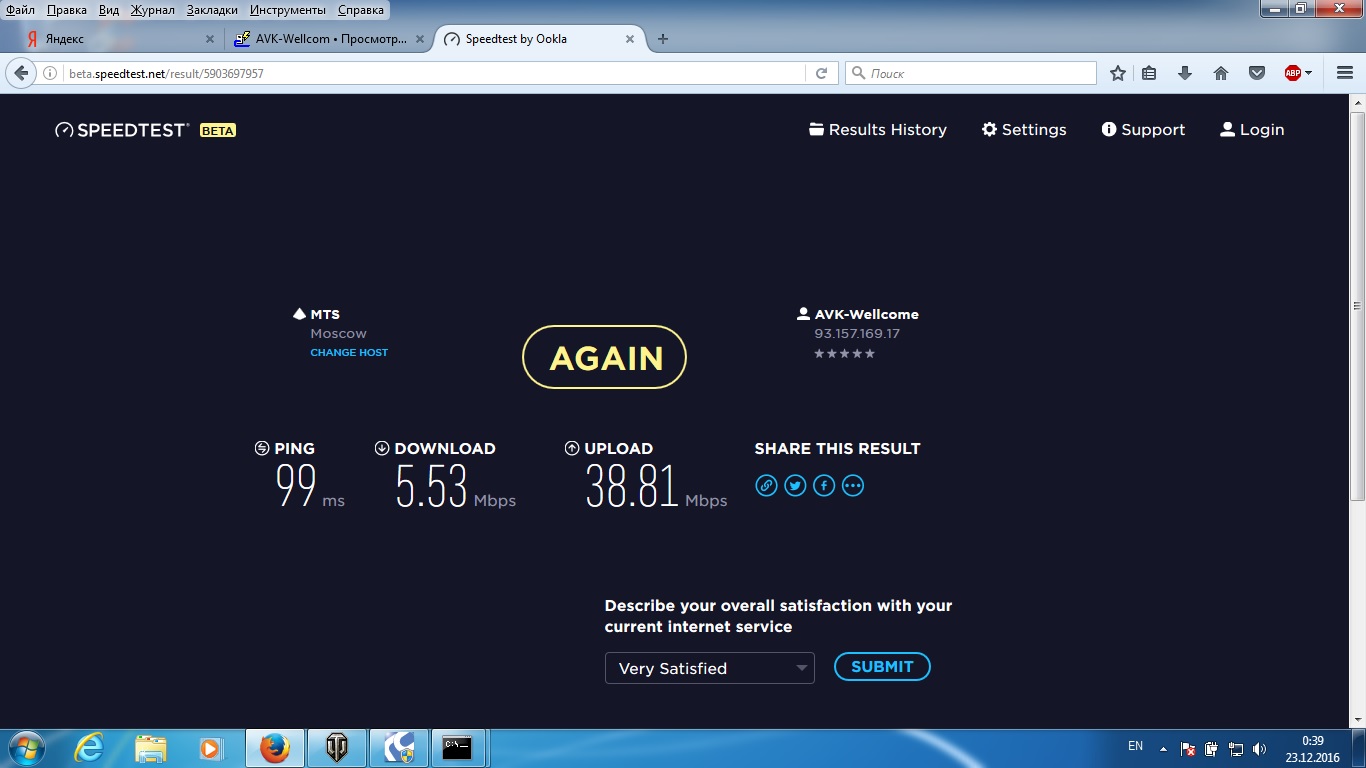
Task: Select the 38.81 upload speed value
Action: pos(632,486)
